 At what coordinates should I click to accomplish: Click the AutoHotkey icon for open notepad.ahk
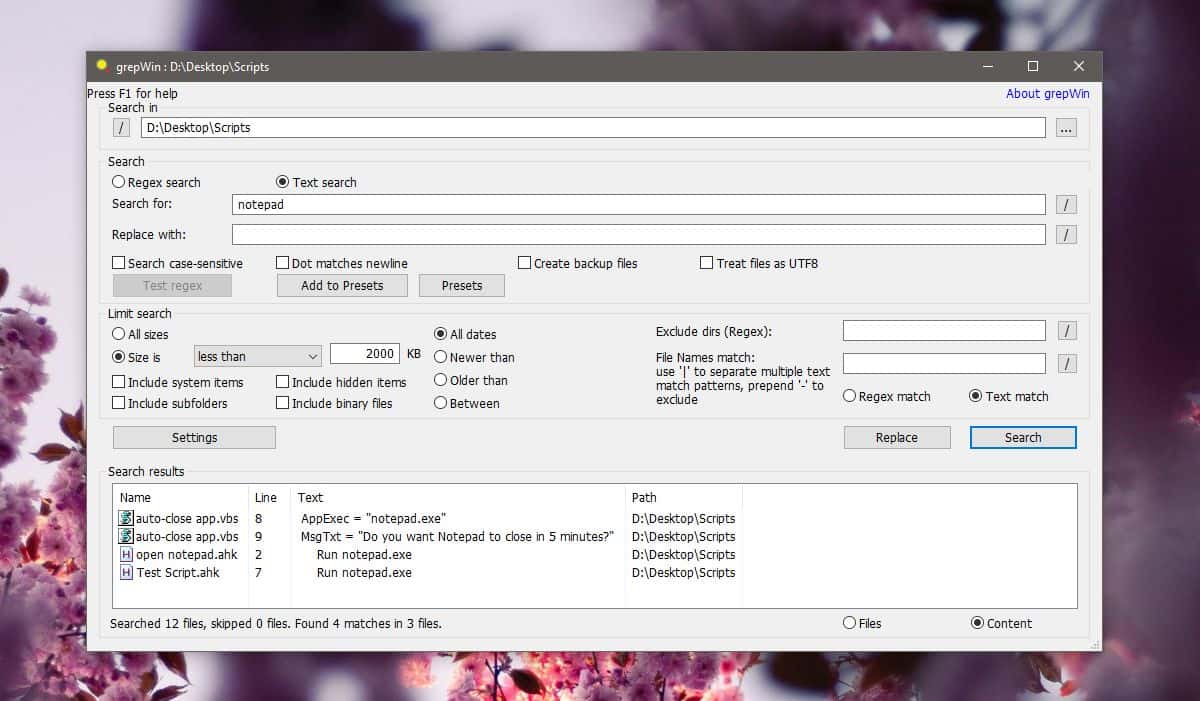[x=126, y=554]
